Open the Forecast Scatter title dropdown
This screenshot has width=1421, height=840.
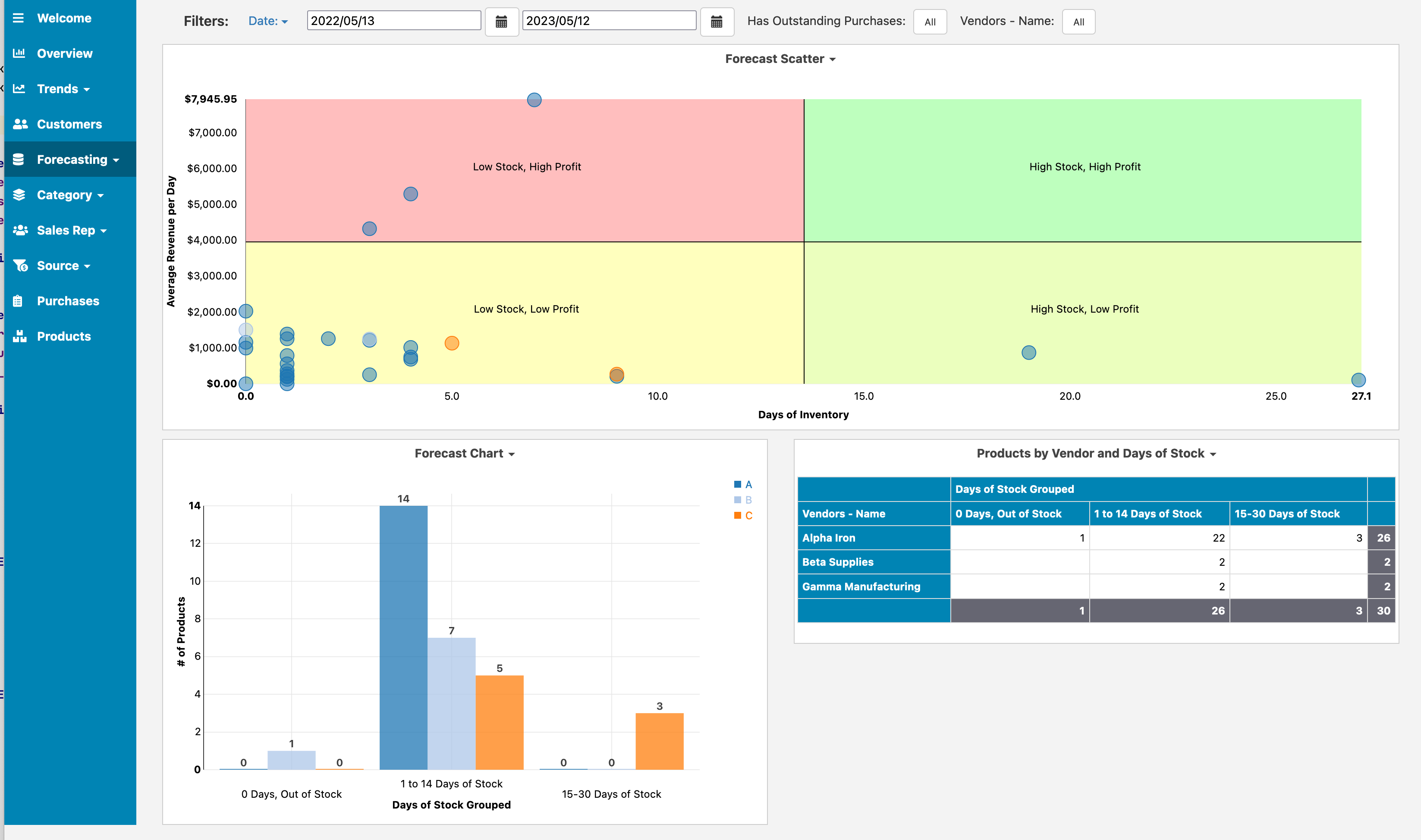tap(780, 59)
